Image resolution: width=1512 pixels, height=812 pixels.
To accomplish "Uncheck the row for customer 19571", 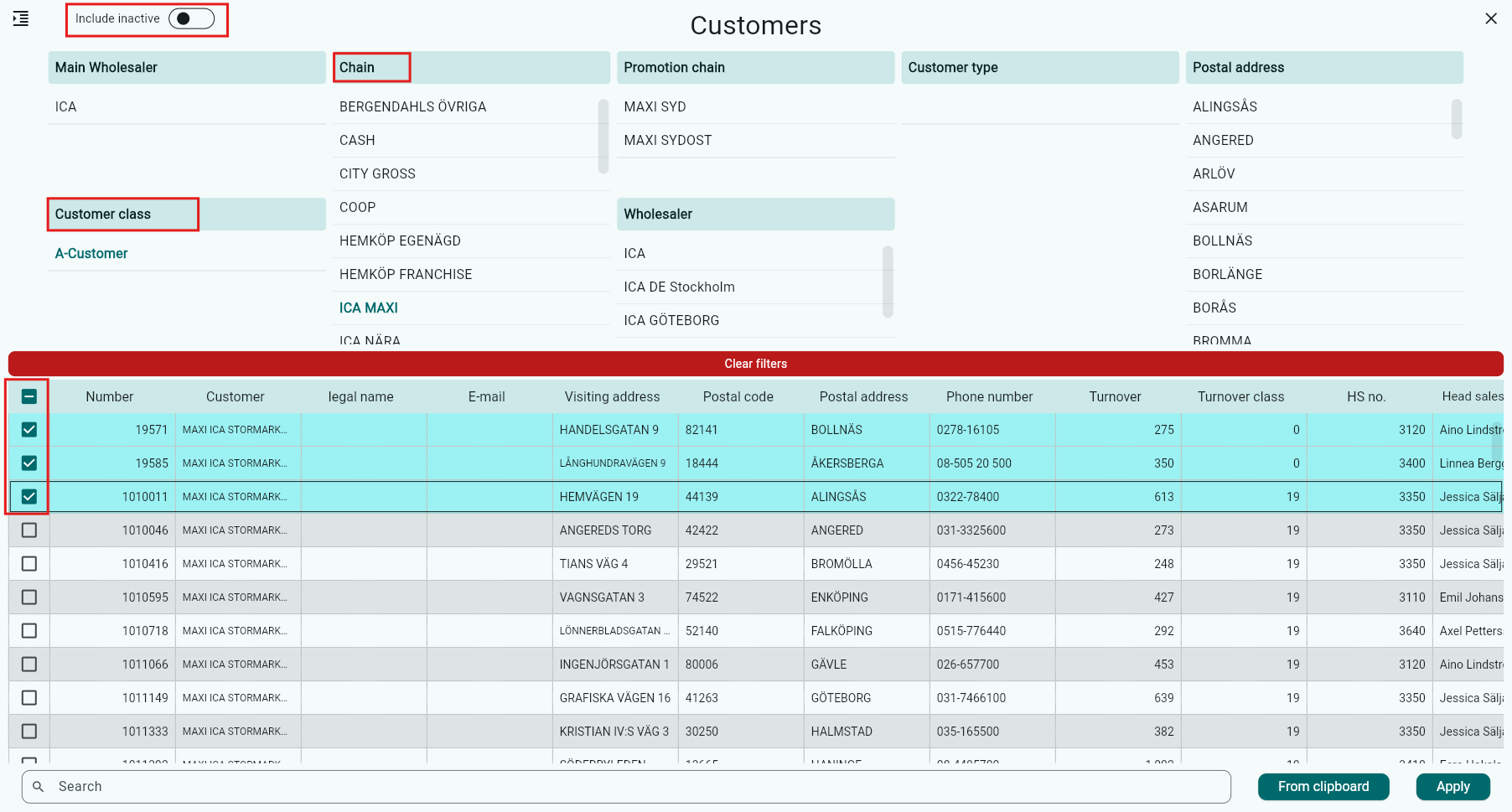I will coord(29,430).
